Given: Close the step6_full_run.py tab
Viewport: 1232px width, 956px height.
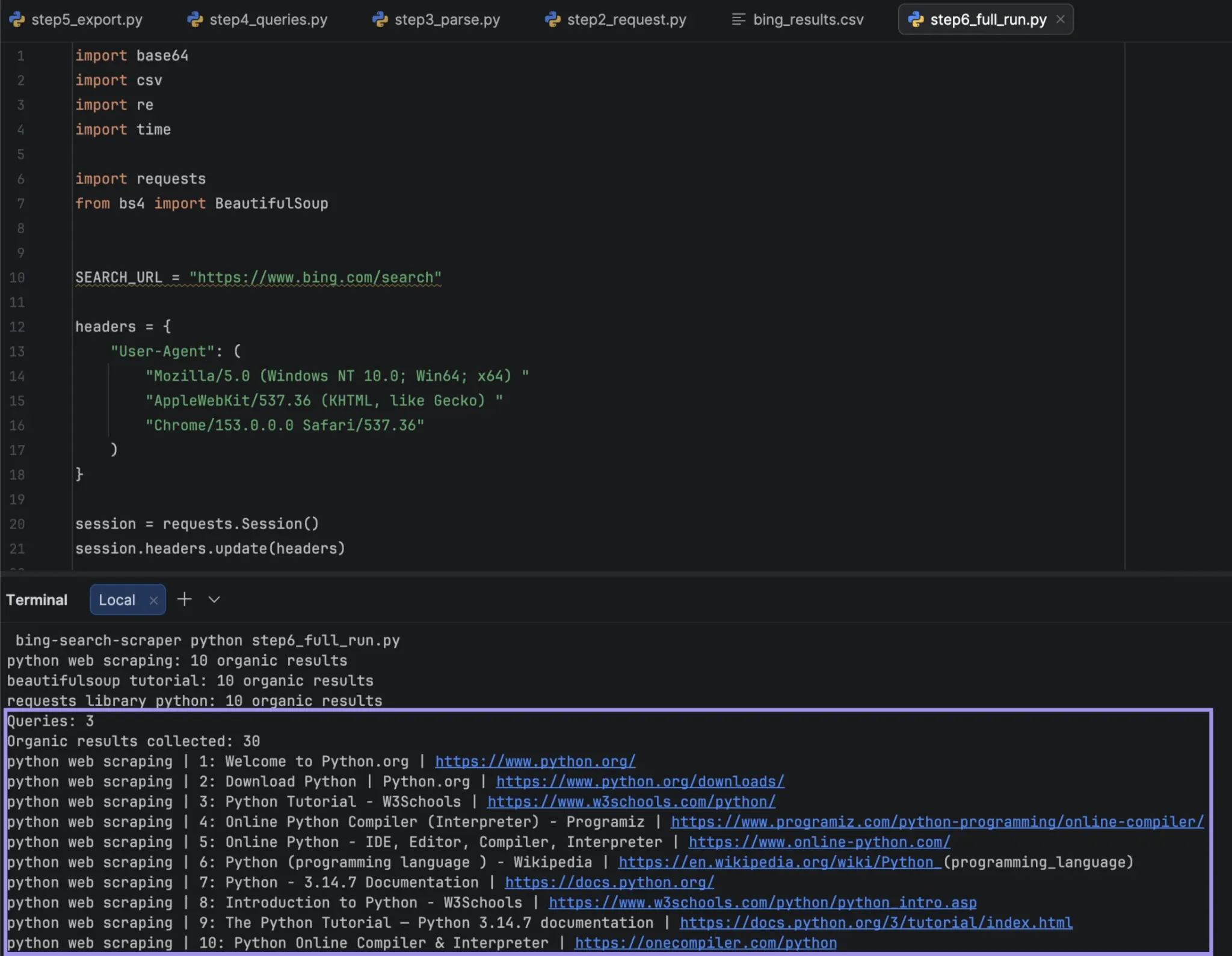Looking at the screenshot, I should pos(1061,19).
